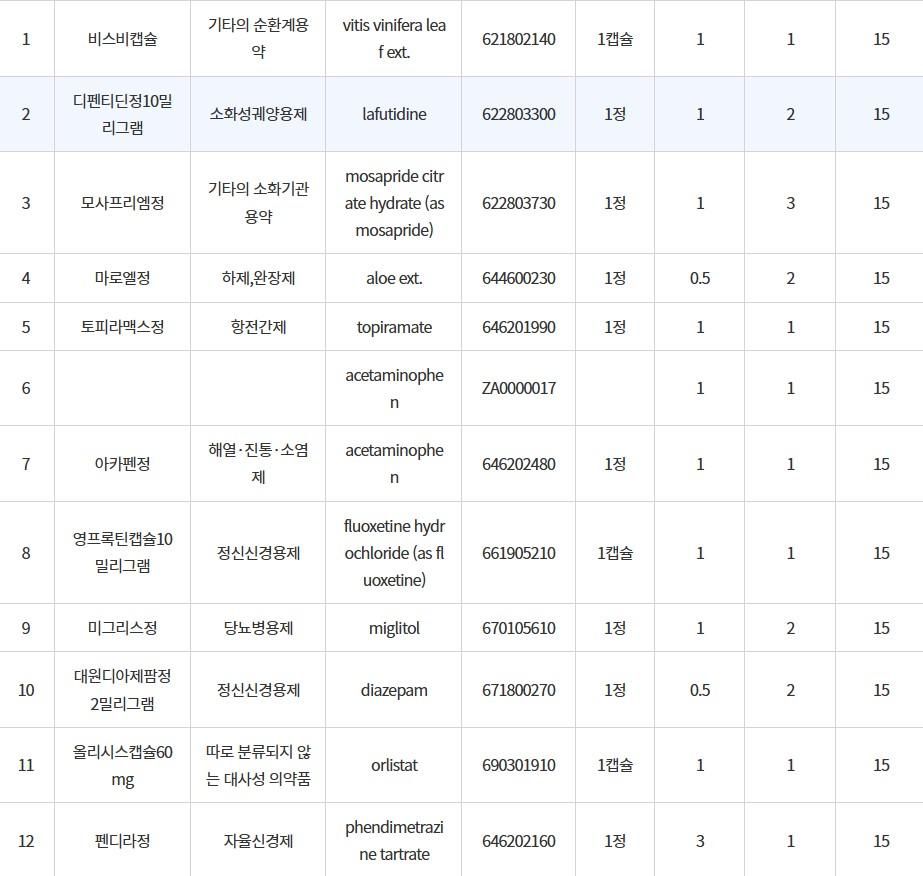Click the 해열·진통·소염제 category cell
Image resolution: width=923 pixels, height=876 pixels.
[x=258, y=464]
